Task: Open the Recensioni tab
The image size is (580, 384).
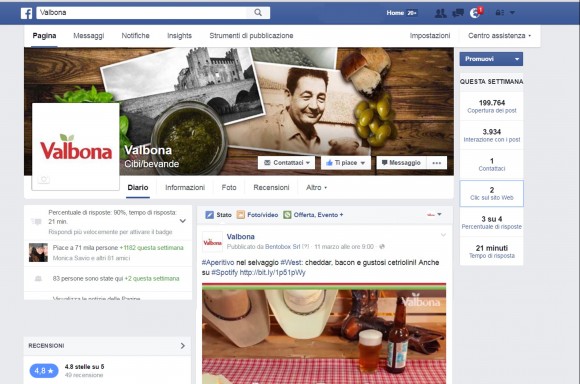Action: tap(271, 188)
